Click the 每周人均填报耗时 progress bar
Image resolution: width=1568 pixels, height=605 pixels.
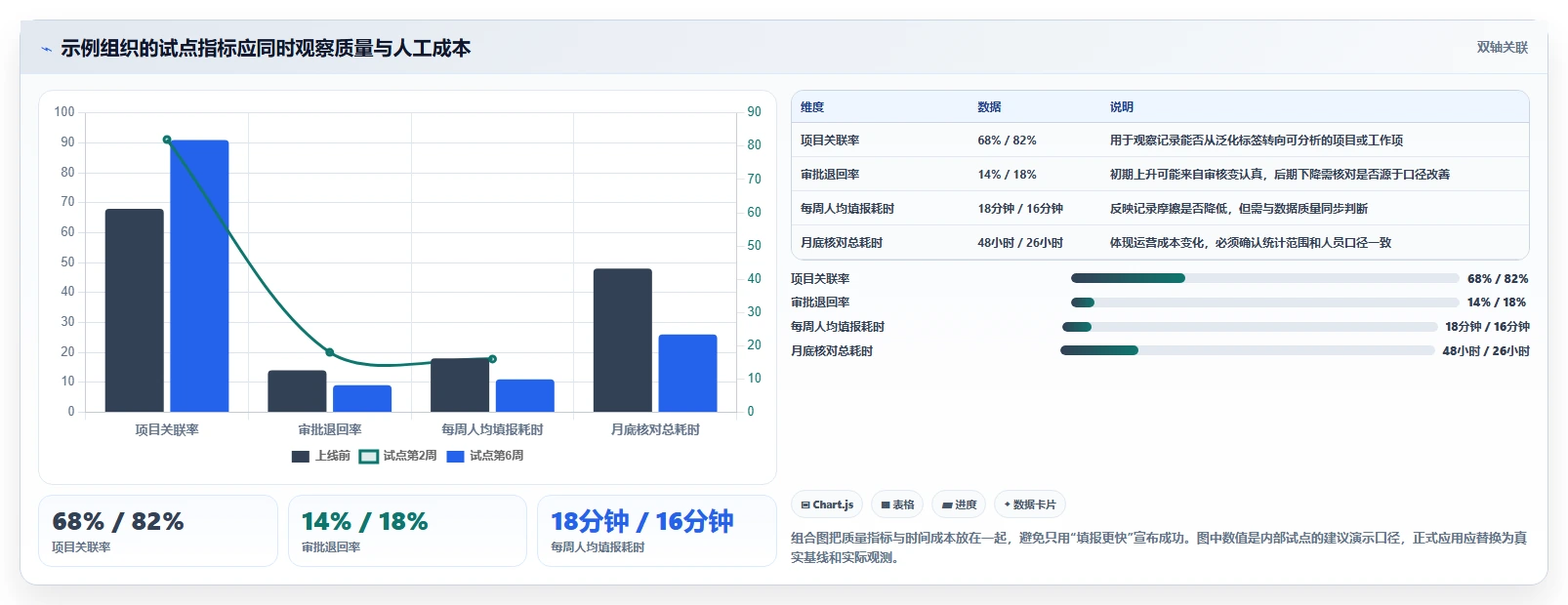[1250, 327]
